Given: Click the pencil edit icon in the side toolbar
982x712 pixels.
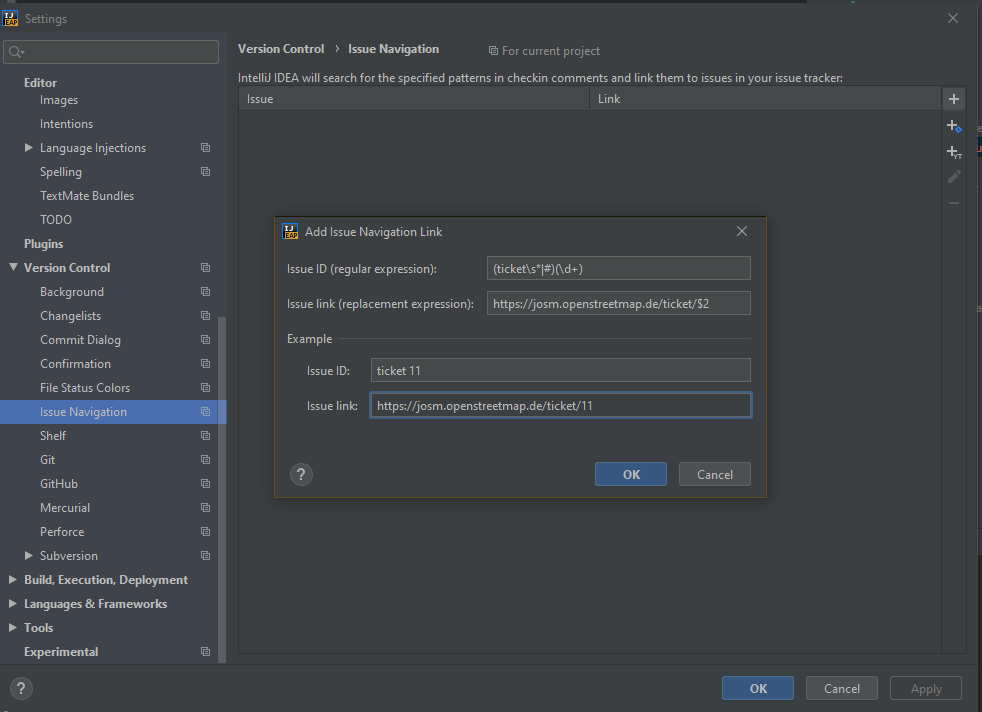Looking at the screenshot, I should pos(954,177).
